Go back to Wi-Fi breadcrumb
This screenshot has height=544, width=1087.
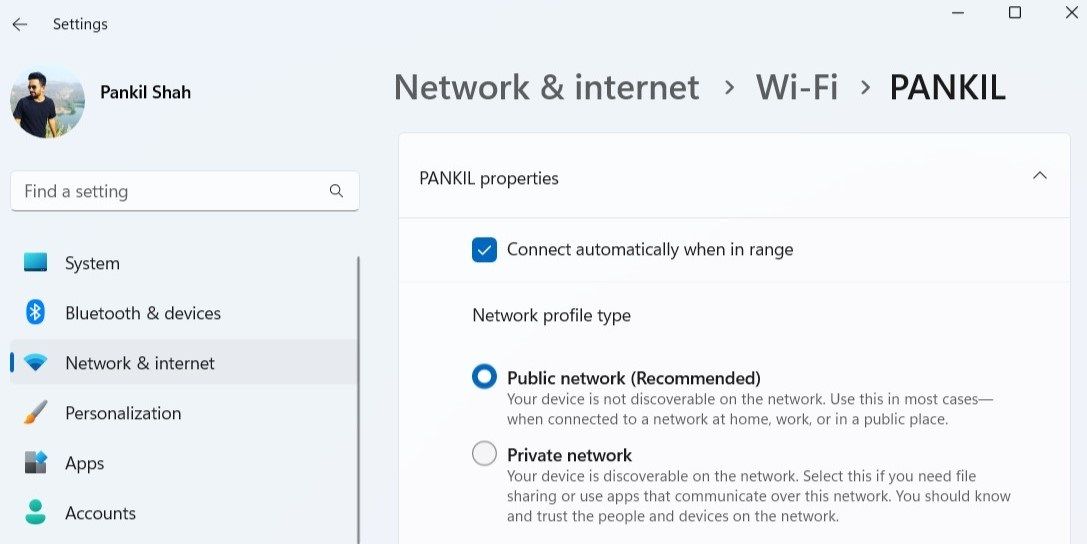pyautogui.click(x=797, y=88)
